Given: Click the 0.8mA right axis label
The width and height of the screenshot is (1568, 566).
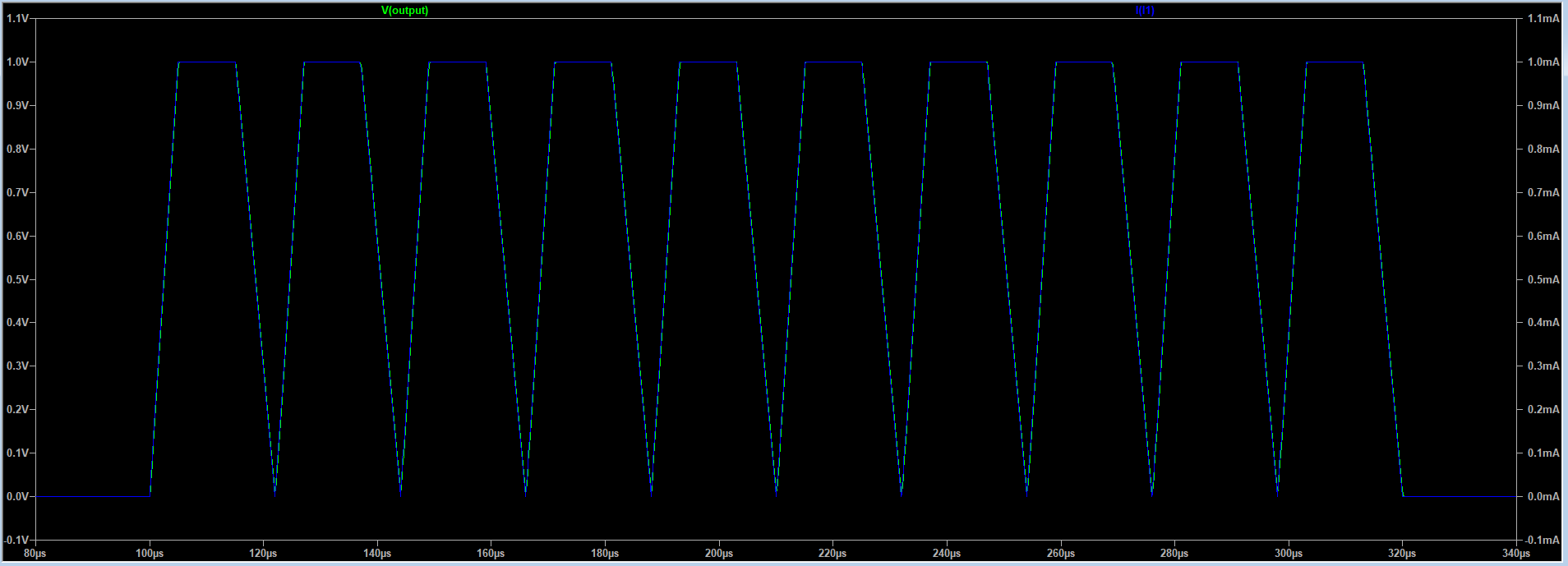Looking at the screenshot, I should [1543, 150].
